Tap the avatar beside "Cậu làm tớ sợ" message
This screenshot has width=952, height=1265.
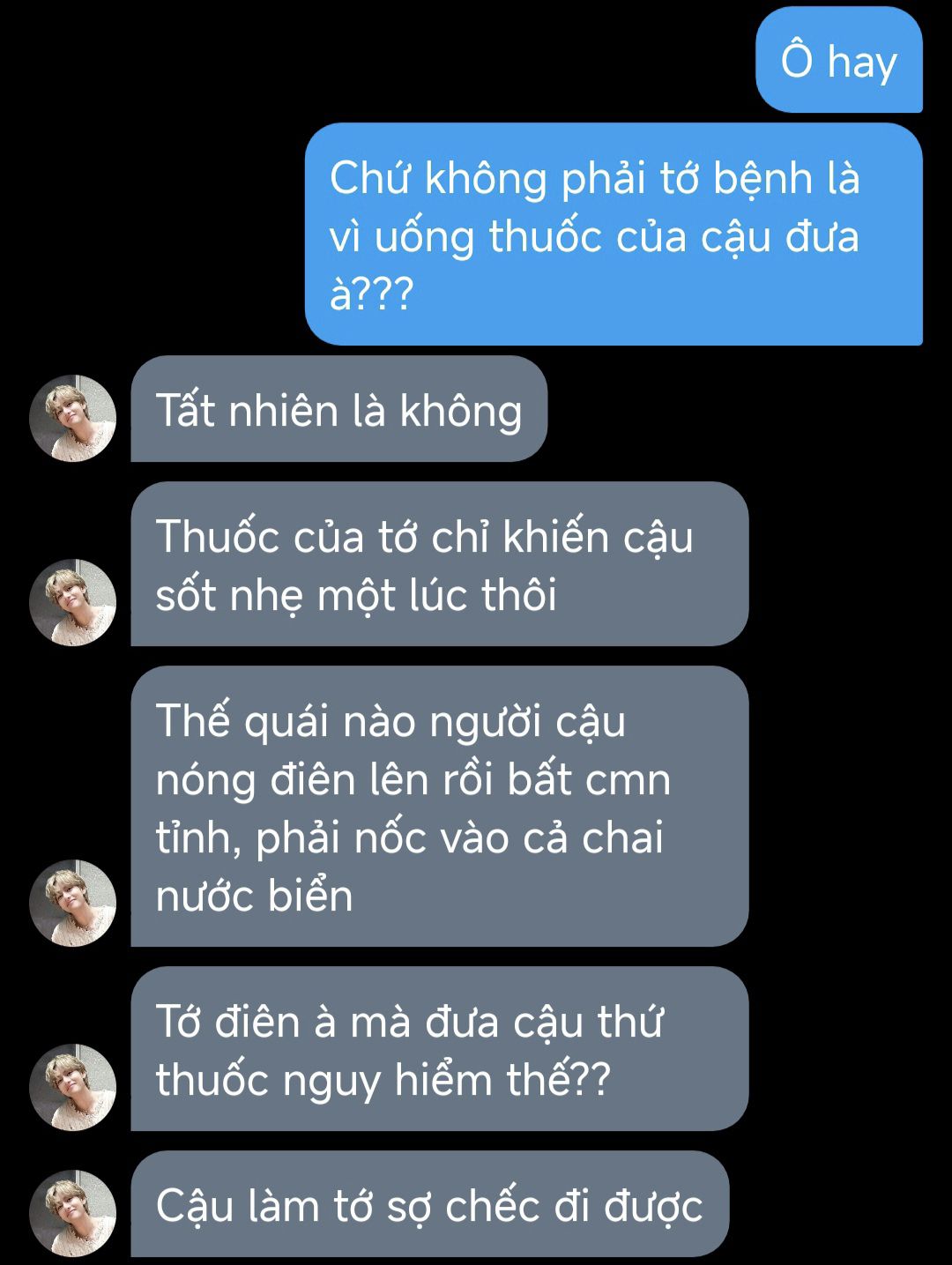coord(73,1213)
